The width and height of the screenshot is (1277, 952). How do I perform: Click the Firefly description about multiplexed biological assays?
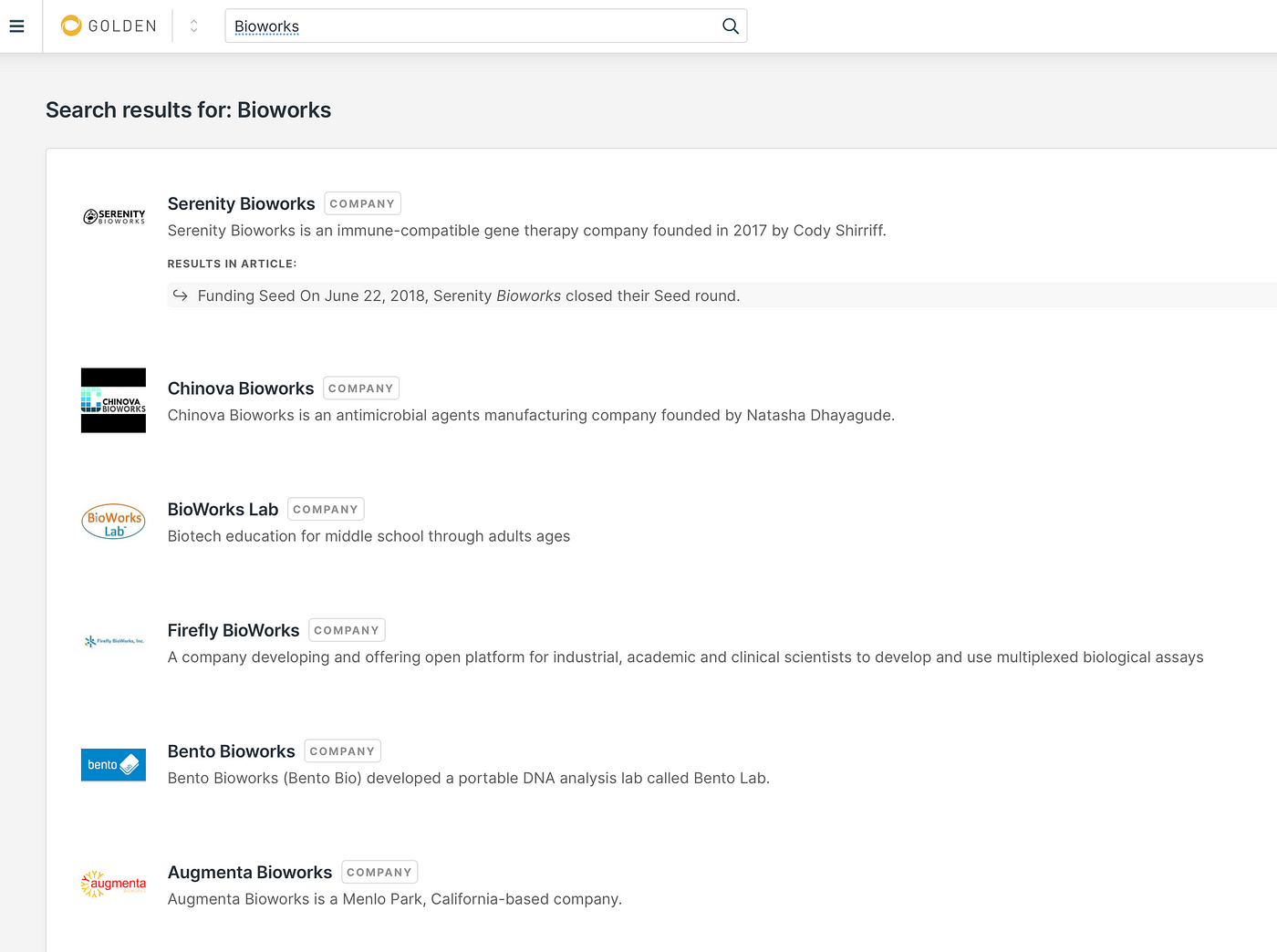pos(686,657)
